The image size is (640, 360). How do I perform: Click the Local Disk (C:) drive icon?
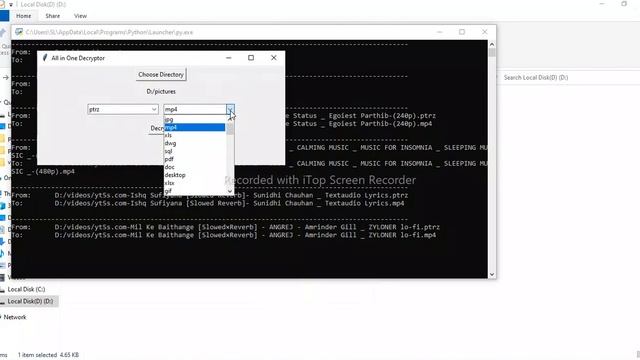point(2,289)
